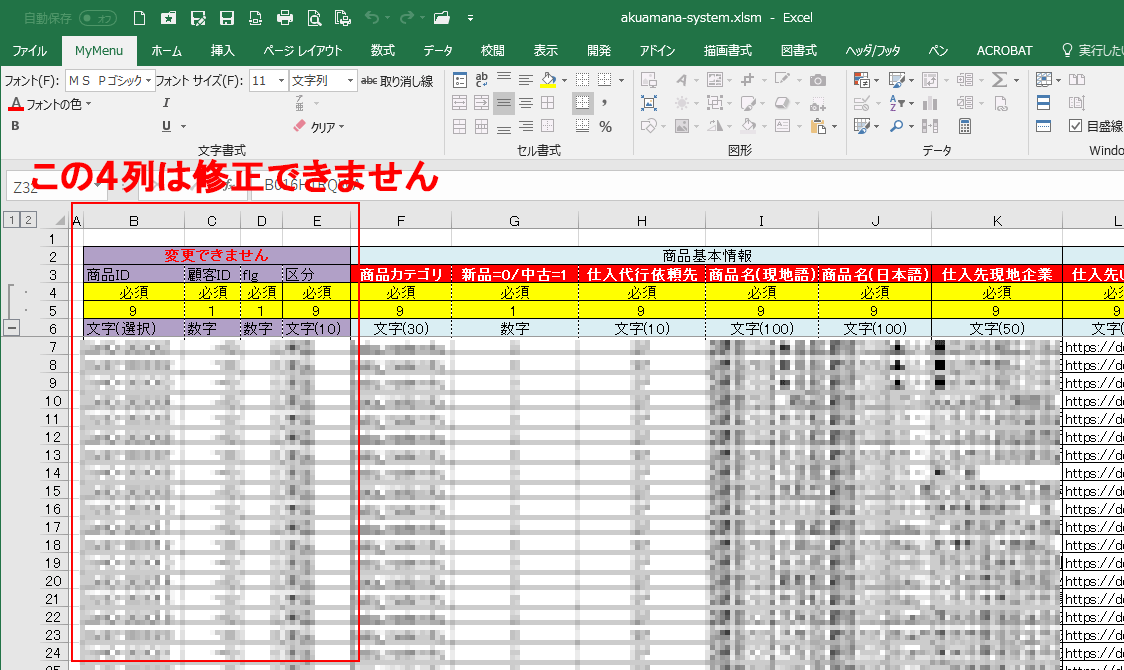Click the calculator icon in データ group

tap(965, 127)
